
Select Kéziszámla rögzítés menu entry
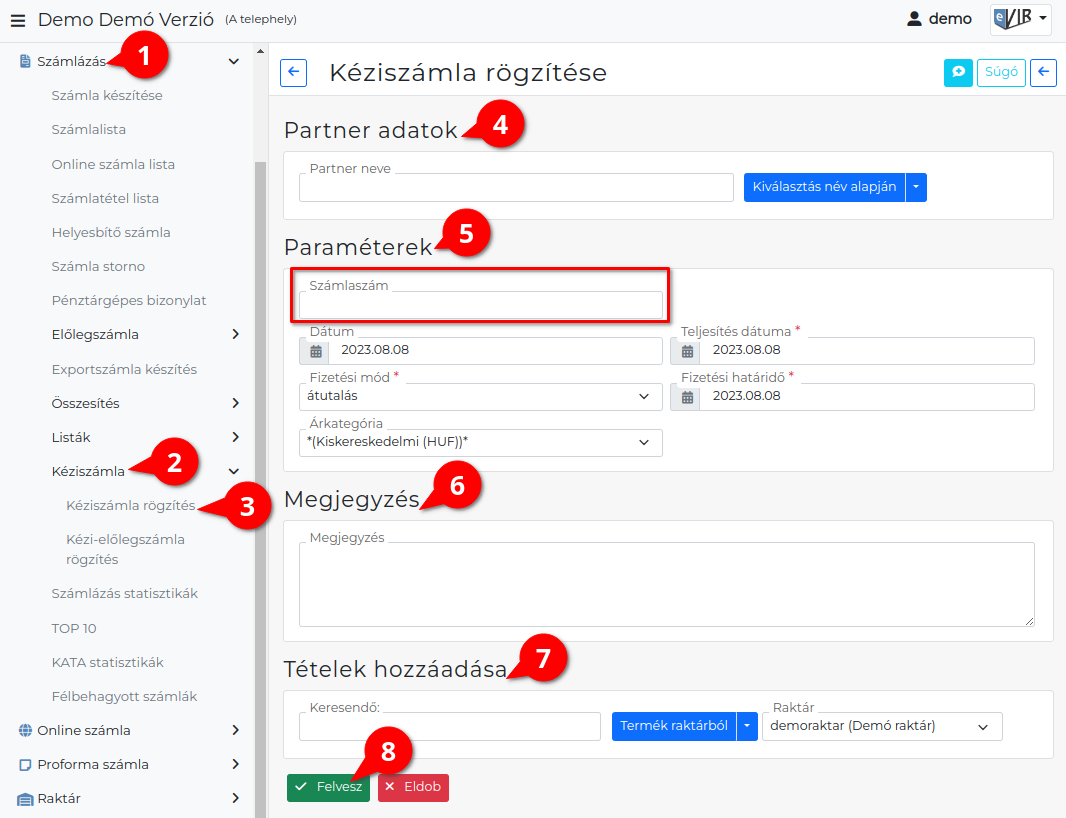131,505
